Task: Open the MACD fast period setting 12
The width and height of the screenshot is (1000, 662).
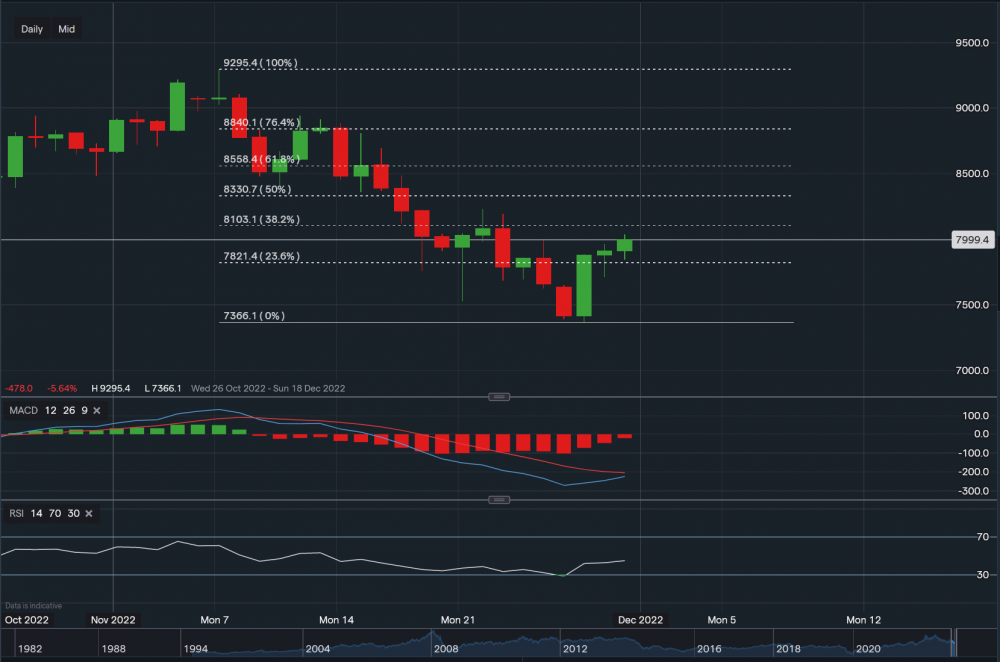Action: [x=51, y=410]
